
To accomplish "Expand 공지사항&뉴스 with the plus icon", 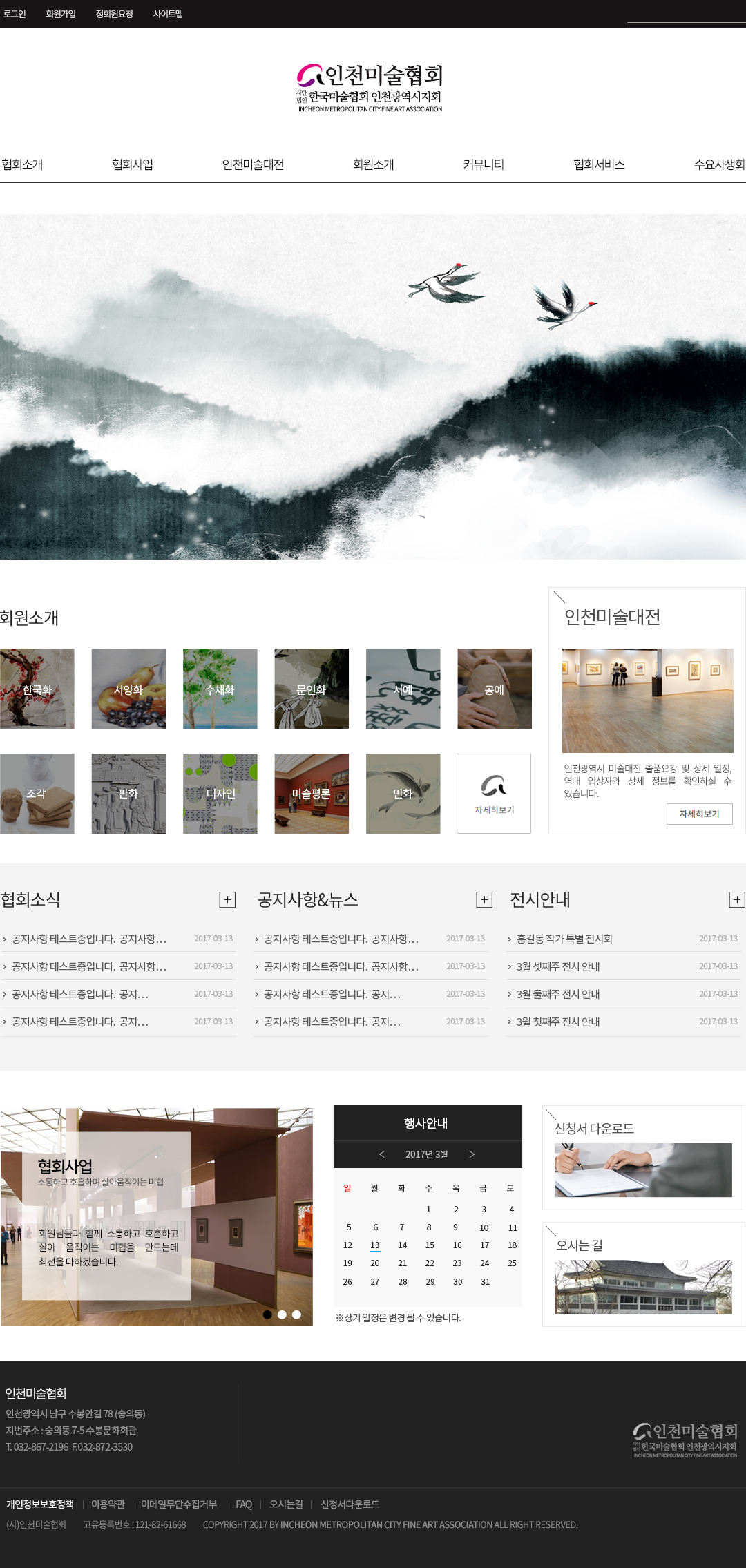I will pos(484,899).
